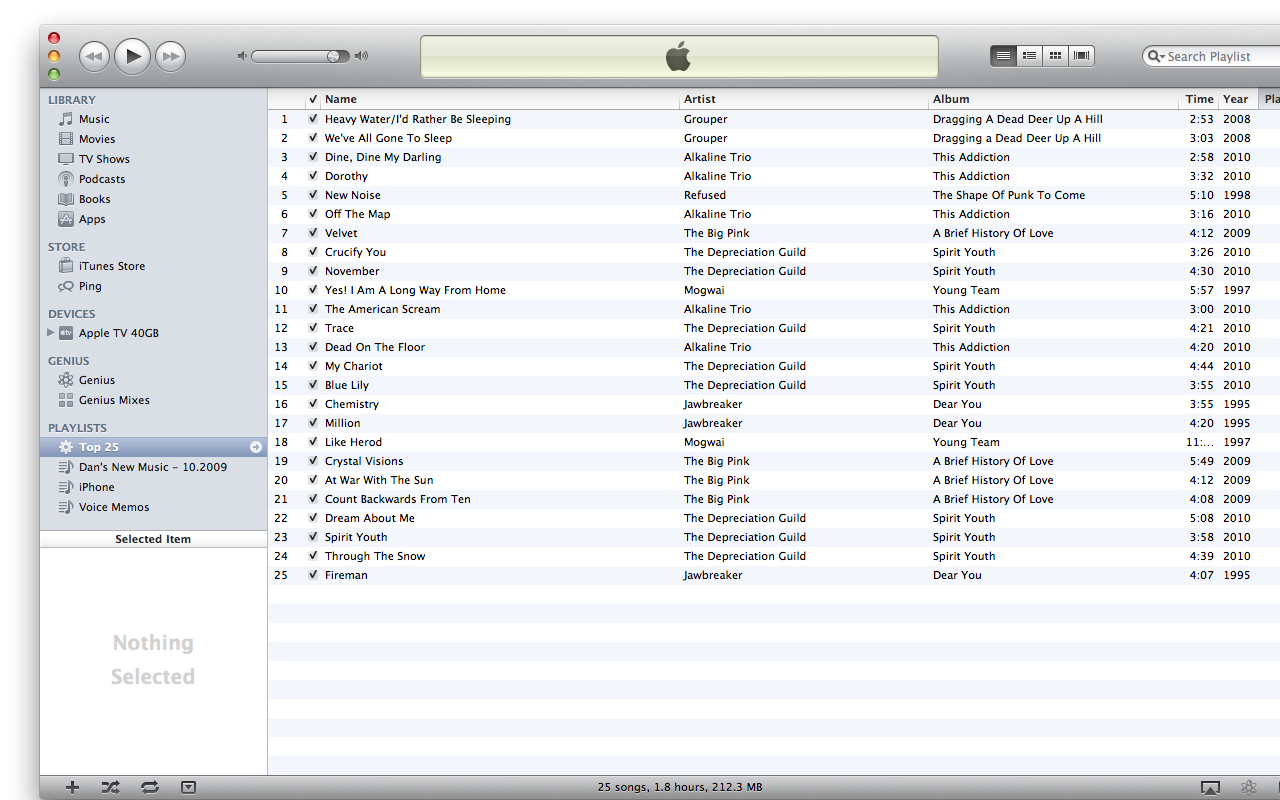Uncheck Velvet checkbox
Screen dimensions: 1280x800
313,233
